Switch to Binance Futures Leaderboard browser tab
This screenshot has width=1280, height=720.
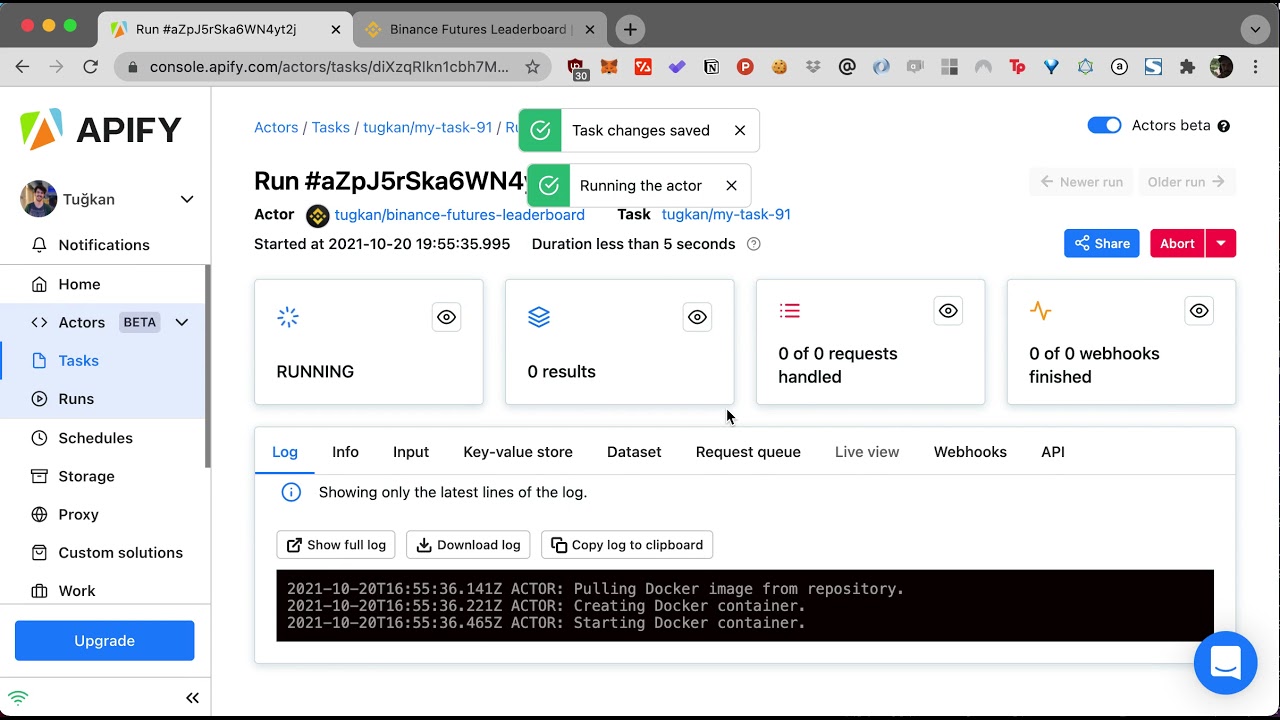click(x=478, y=29)
